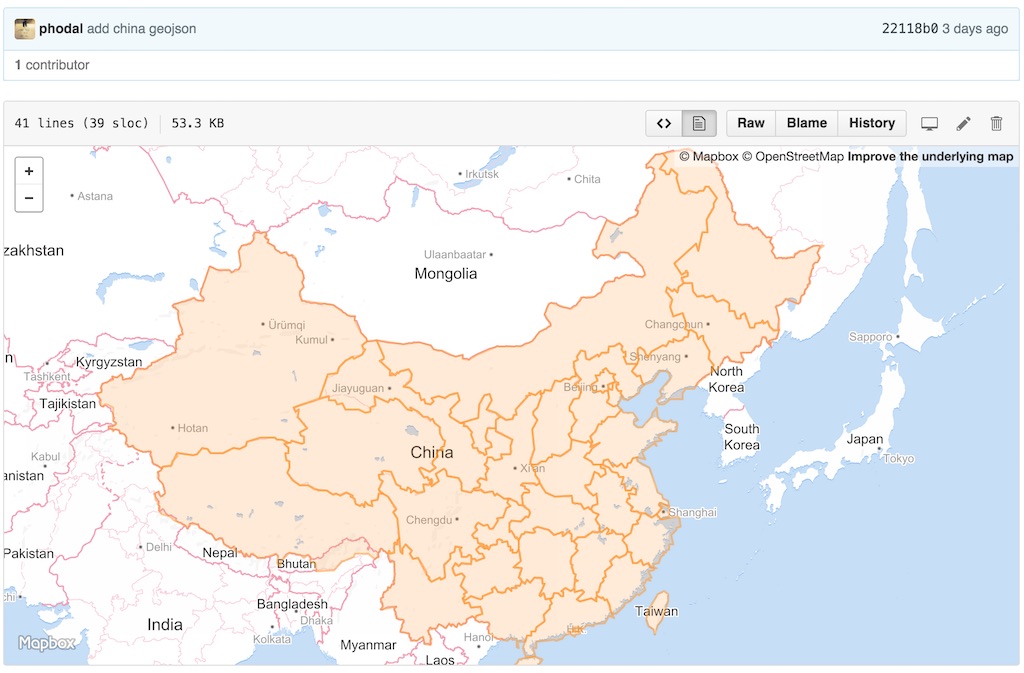
Task: Open the Improve the underlying map link
Action: point(930,157)
